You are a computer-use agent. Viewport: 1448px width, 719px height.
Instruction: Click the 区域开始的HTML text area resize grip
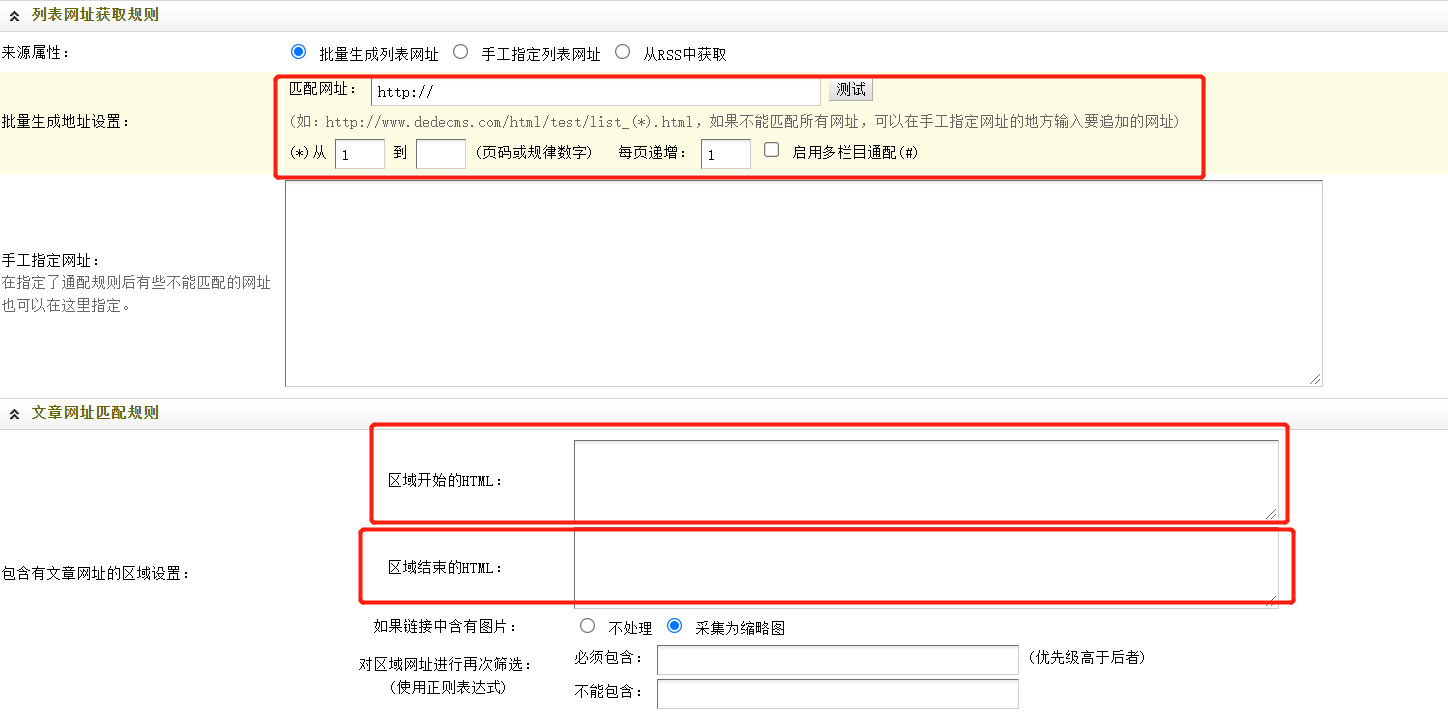click(1271, 513)
